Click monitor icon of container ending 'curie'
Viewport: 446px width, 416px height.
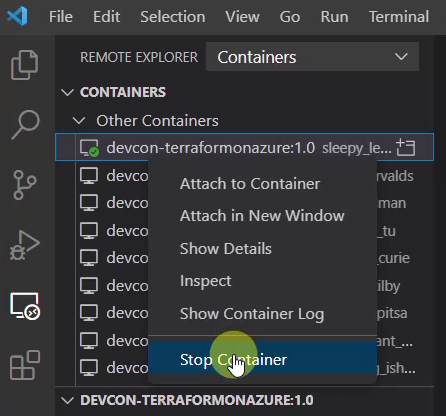[89, 258]
